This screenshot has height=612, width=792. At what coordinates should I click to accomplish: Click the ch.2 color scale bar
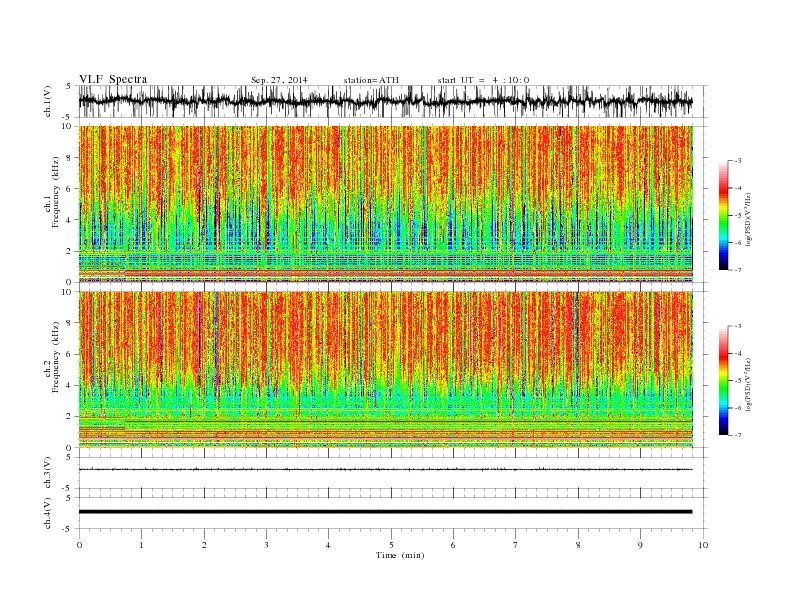tap(723, 380)
